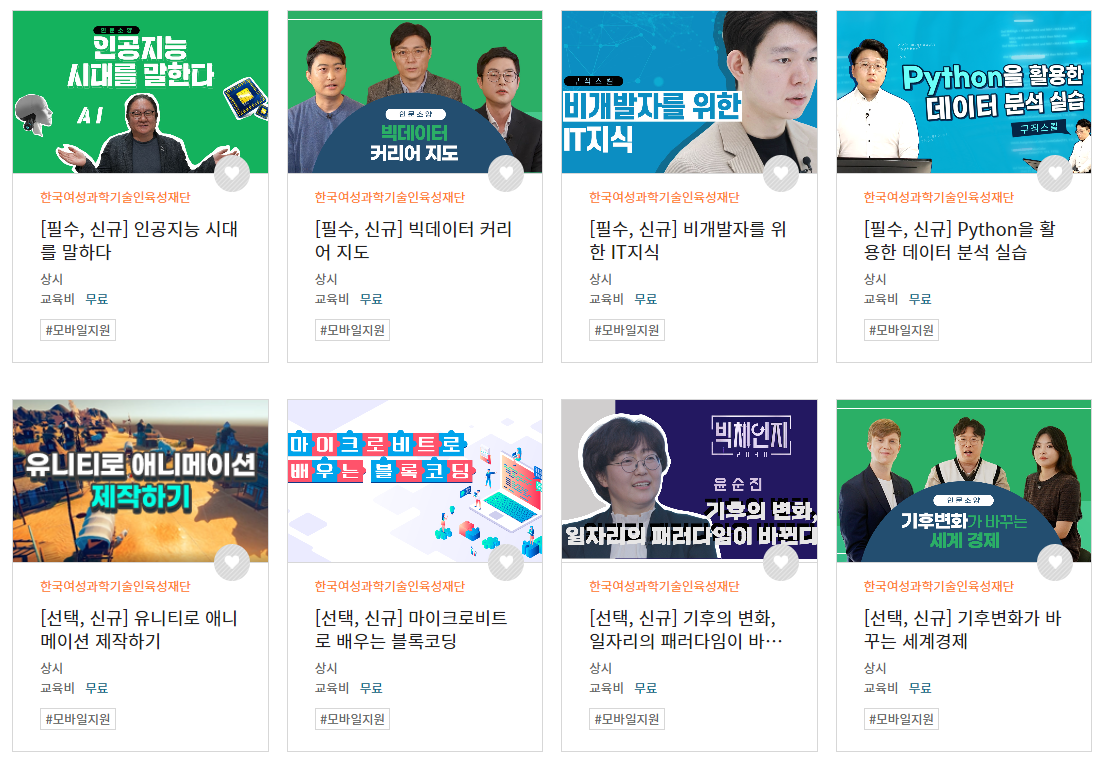Viewport: 1102px width, 758px height.
Task: Open the 인공지능 시대를 말한다 thumbnail
Action: 141,92
